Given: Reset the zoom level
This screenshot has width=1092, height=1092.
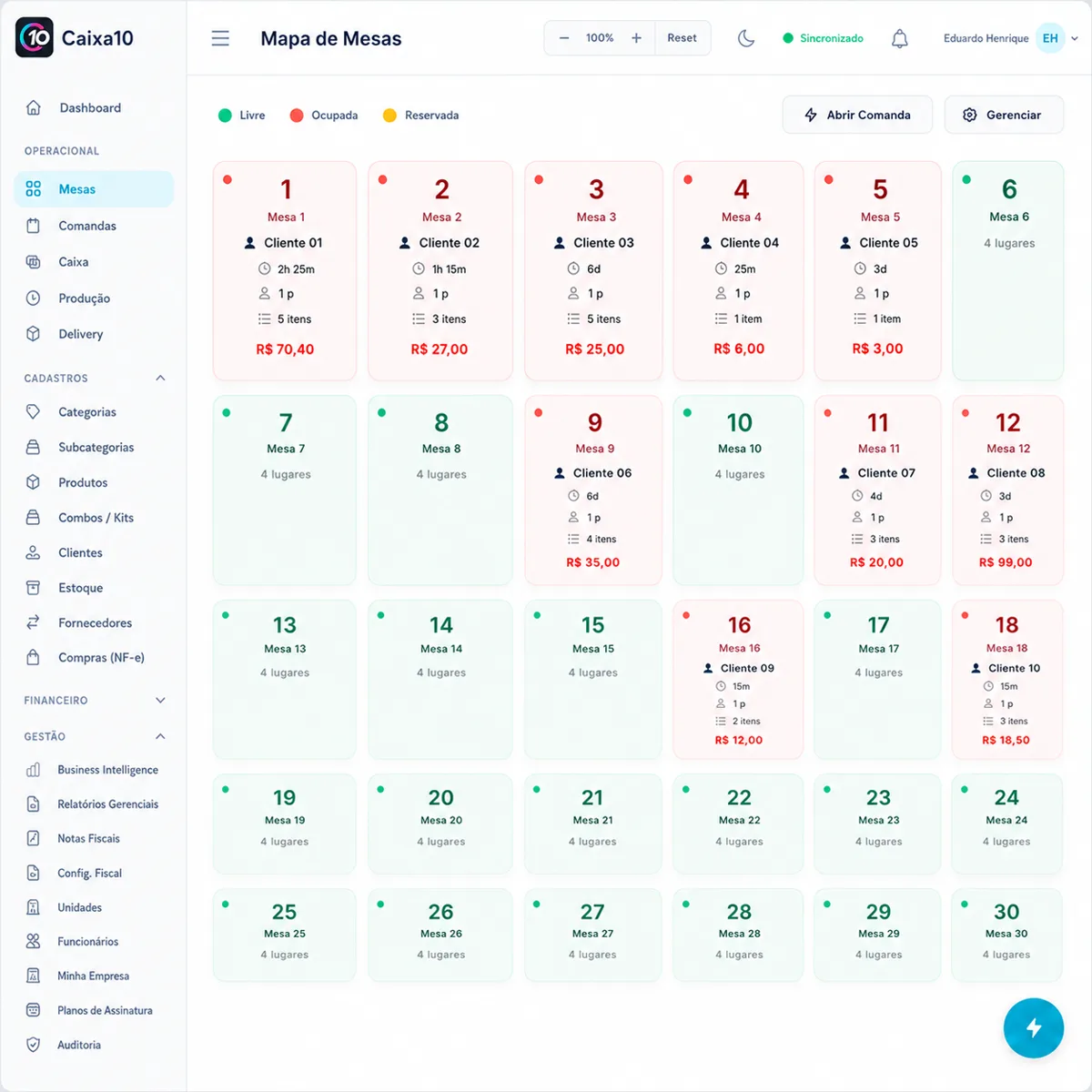Looking at the screenshot, I should [682, 38].
